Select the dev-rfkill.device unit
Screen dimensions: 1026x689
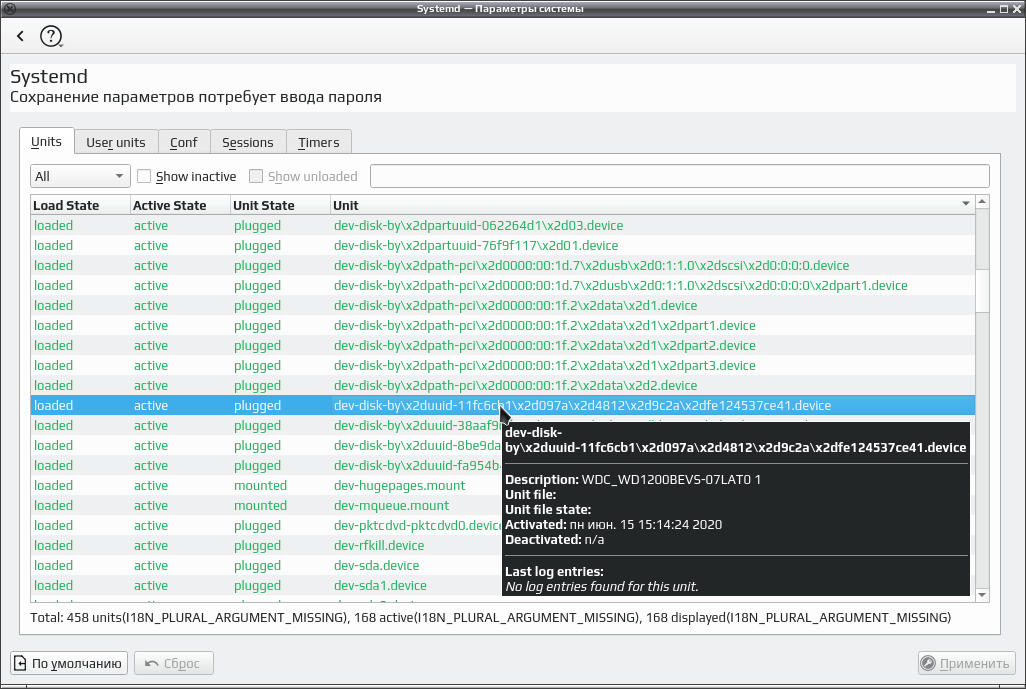[266, 545]
